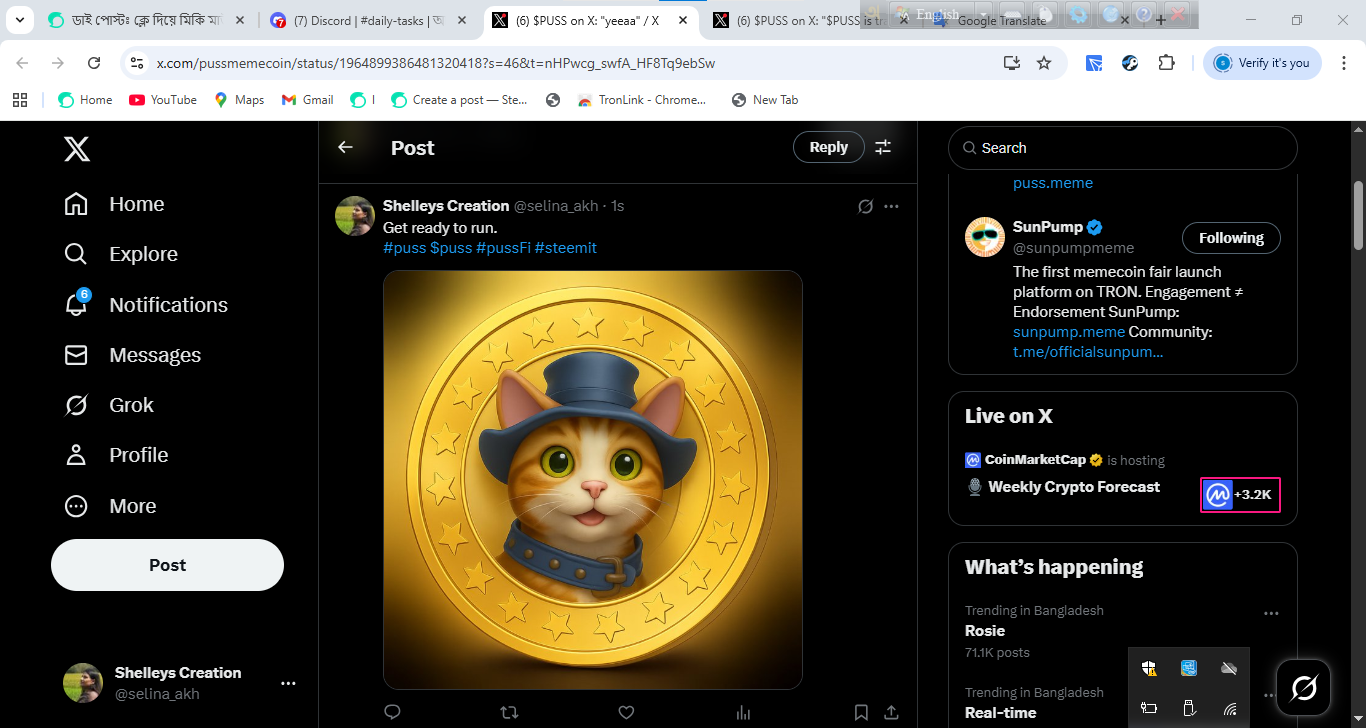Open SunPump profile avatar
The height and width of the screenshot is (728, 1366).
tap(985, 237)
